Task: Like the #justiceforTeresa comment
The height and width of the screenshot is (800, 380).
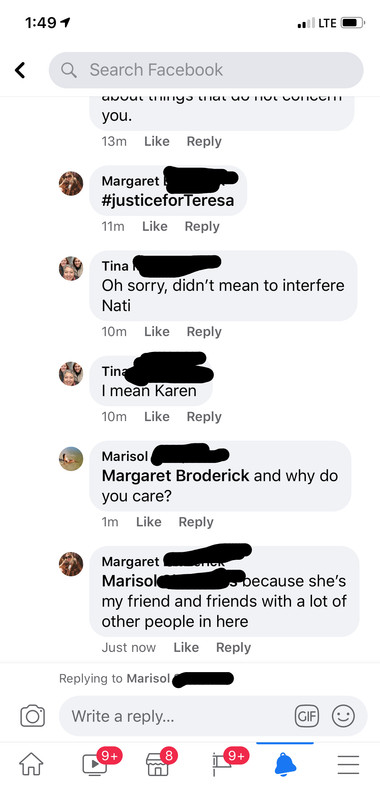Action: click(x=155, y=226)
